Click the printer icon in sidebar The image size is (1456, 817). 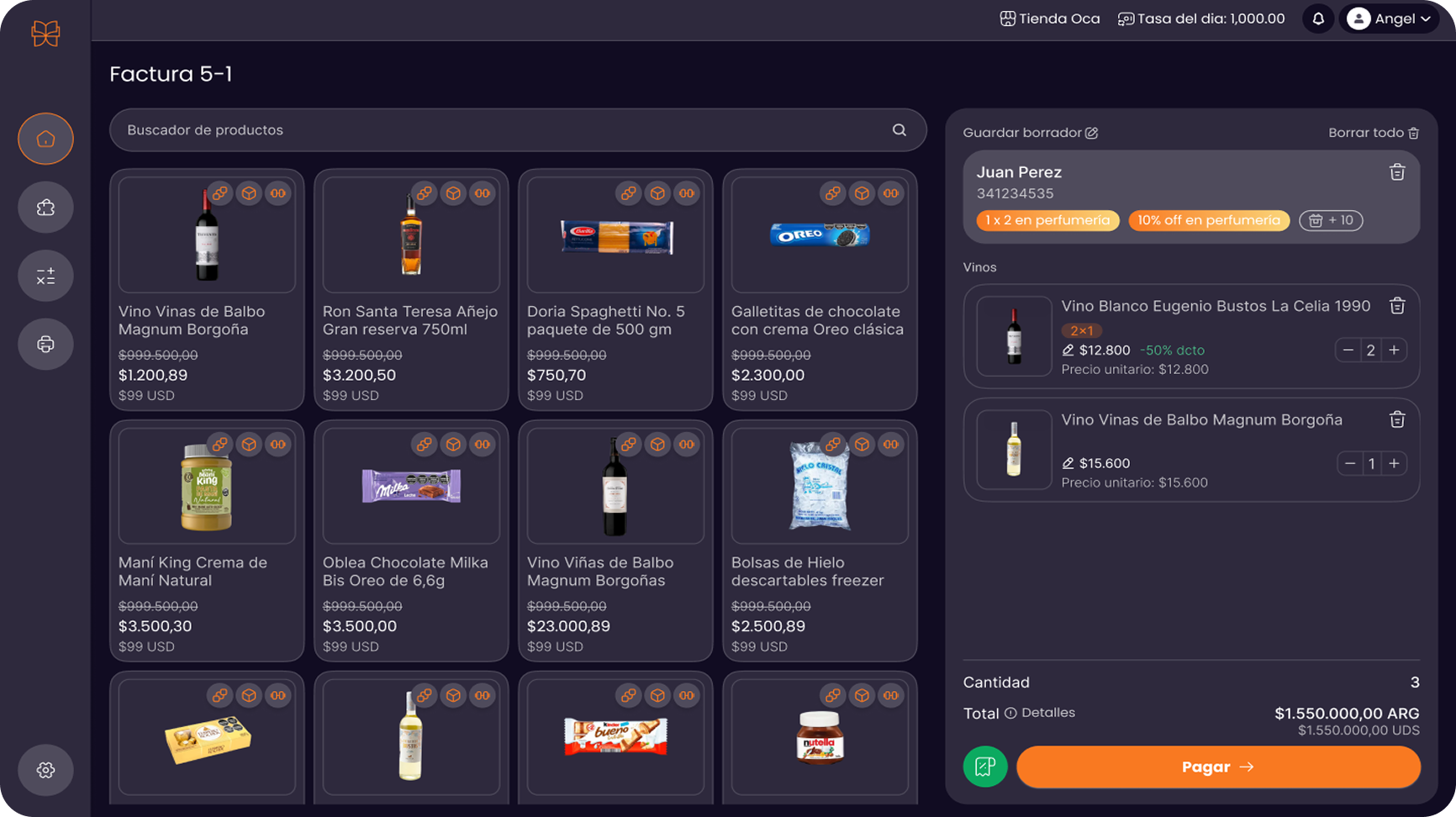coord(45,345)
